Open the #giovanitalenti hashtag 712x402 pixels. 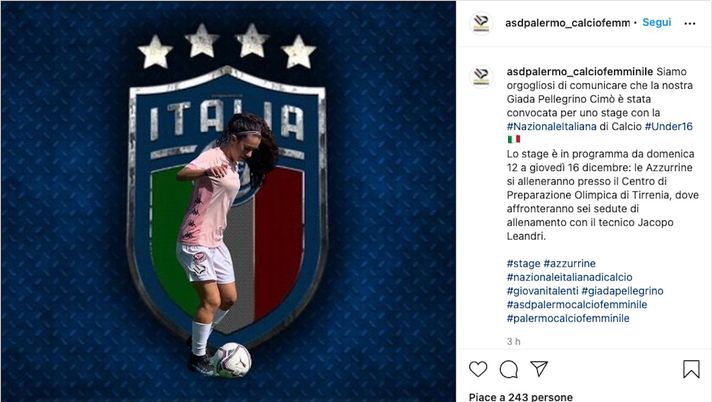coord(543,291)
